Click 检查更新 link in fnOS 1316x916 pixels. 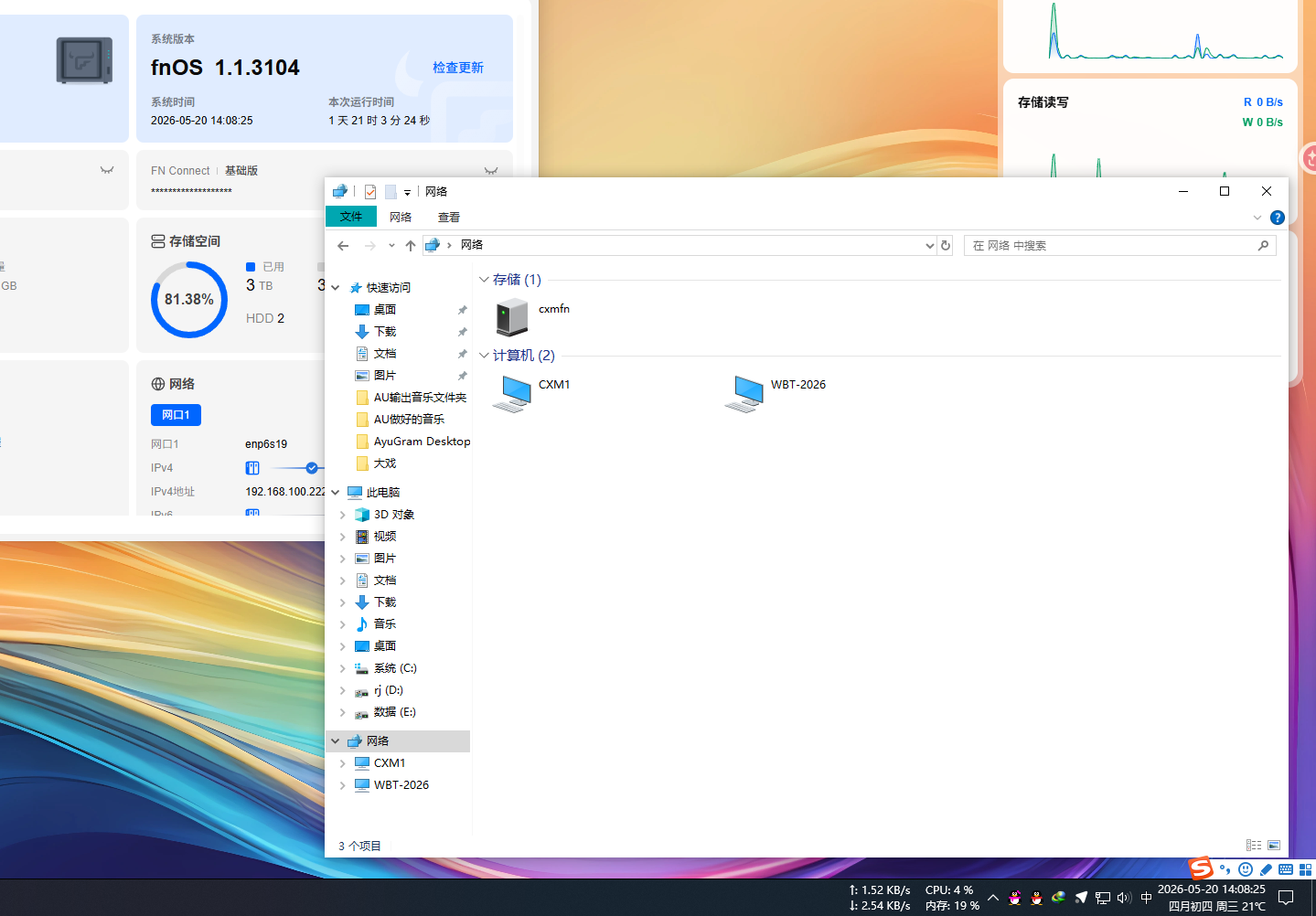458,68
